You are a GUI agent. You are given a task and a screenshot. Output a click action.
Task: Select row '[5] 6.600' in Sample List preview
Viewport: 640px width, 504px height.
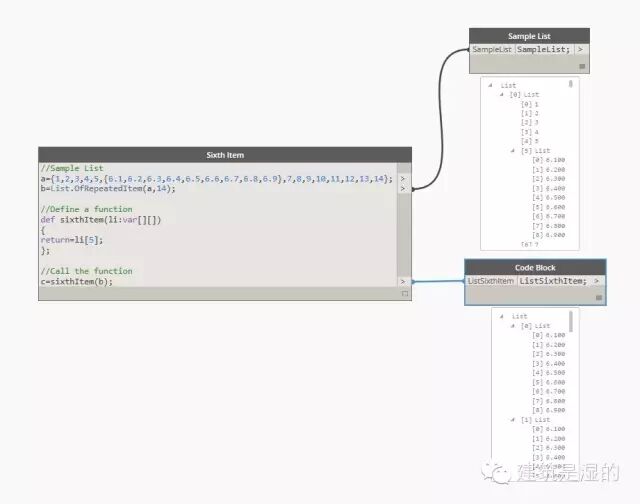549,207
